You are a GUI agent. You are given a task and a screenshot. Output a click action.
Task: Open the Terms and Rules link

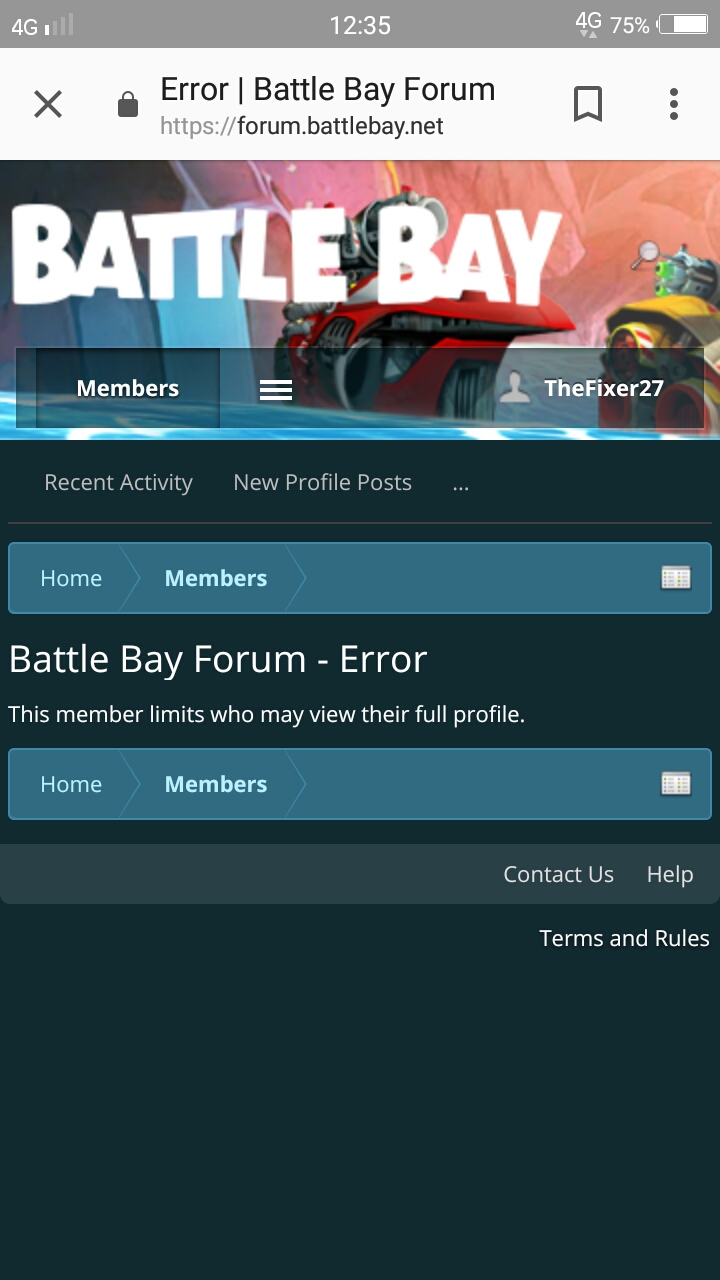[625, 938]
